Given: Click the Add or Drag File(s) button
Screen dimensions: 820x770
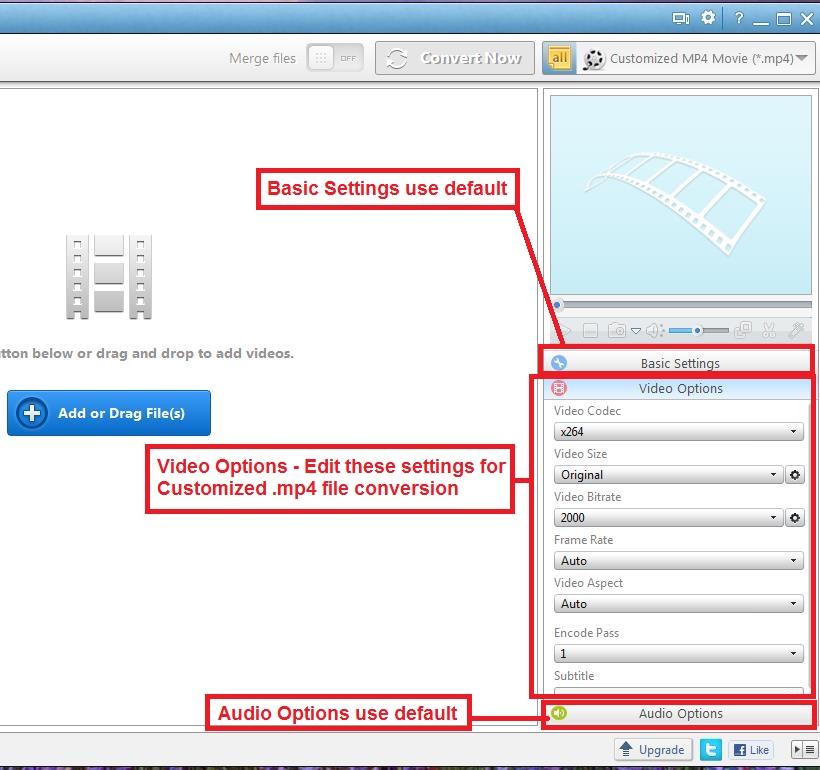Looking at the screenshot, I should click(x=109, y=413).
